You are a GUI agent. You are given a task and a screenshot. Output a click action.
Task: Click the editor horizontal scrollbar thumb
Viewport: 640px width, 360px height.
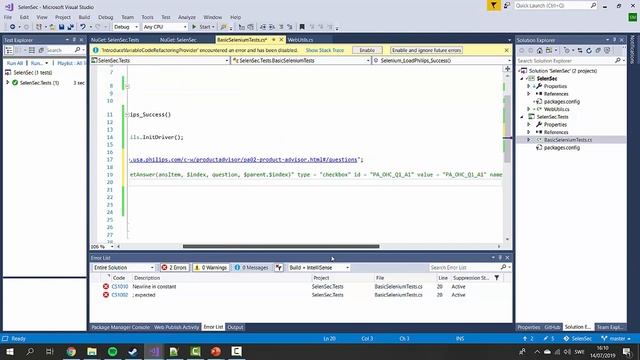[x=281, y=246]
